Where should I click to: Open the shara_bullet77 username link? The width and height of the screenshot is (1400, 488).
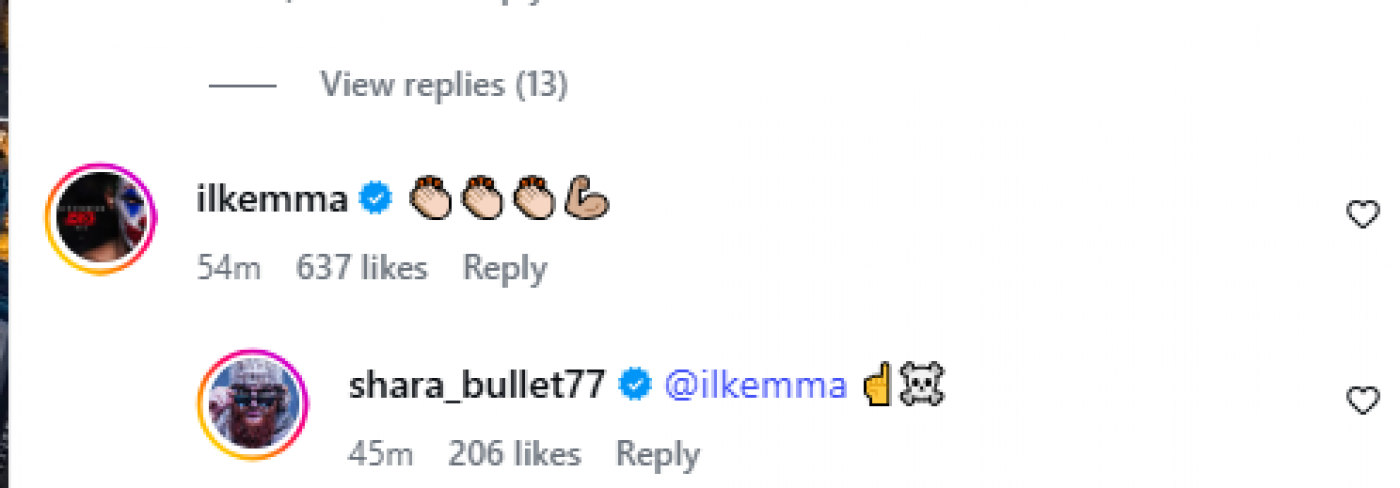pyautogui.click(x=476, y=386)
